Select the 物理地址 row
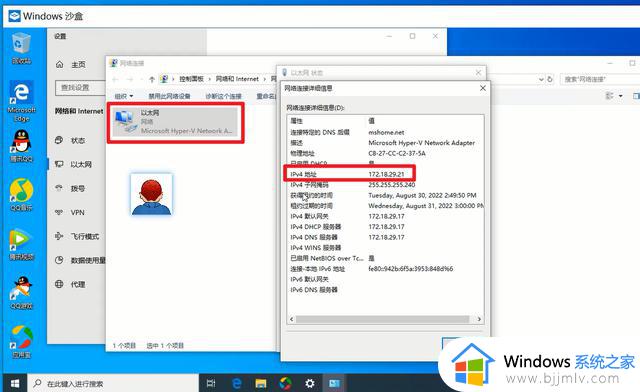The height and width of the screenshot is (392, 640). [385, 154]
